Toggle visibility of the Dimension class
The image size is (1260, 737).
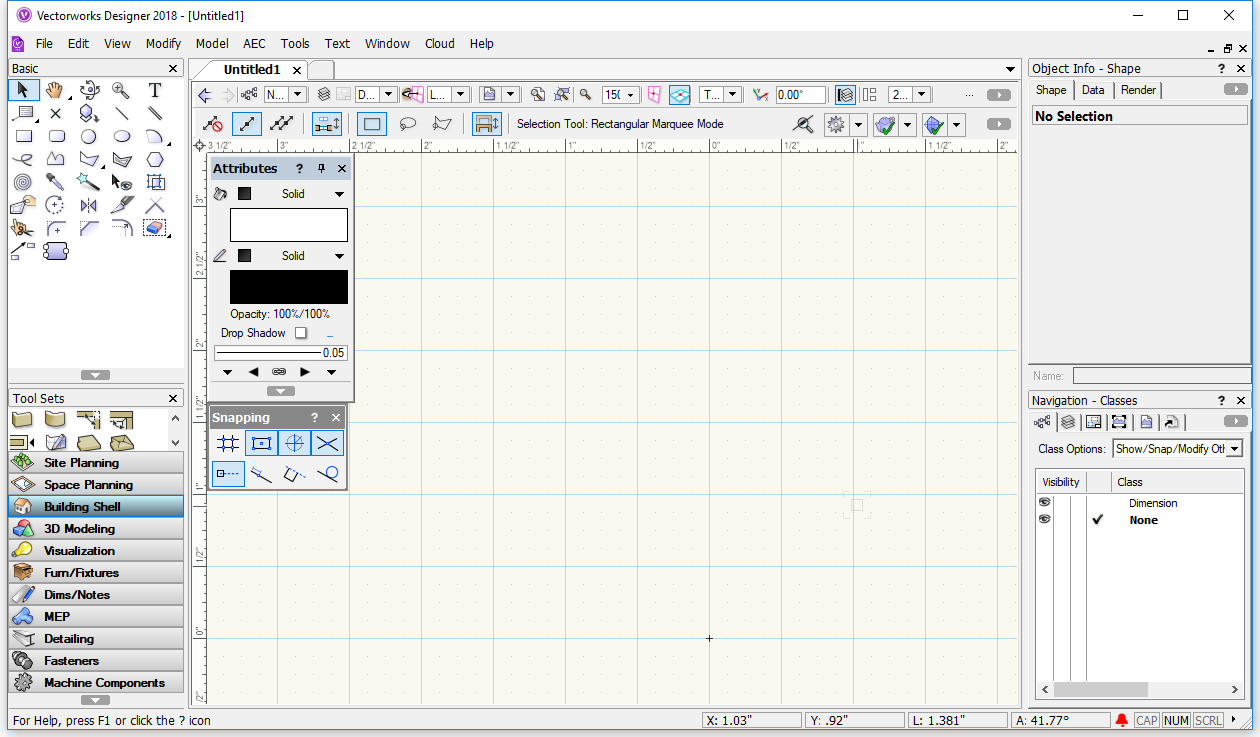tap(1044, 503)
